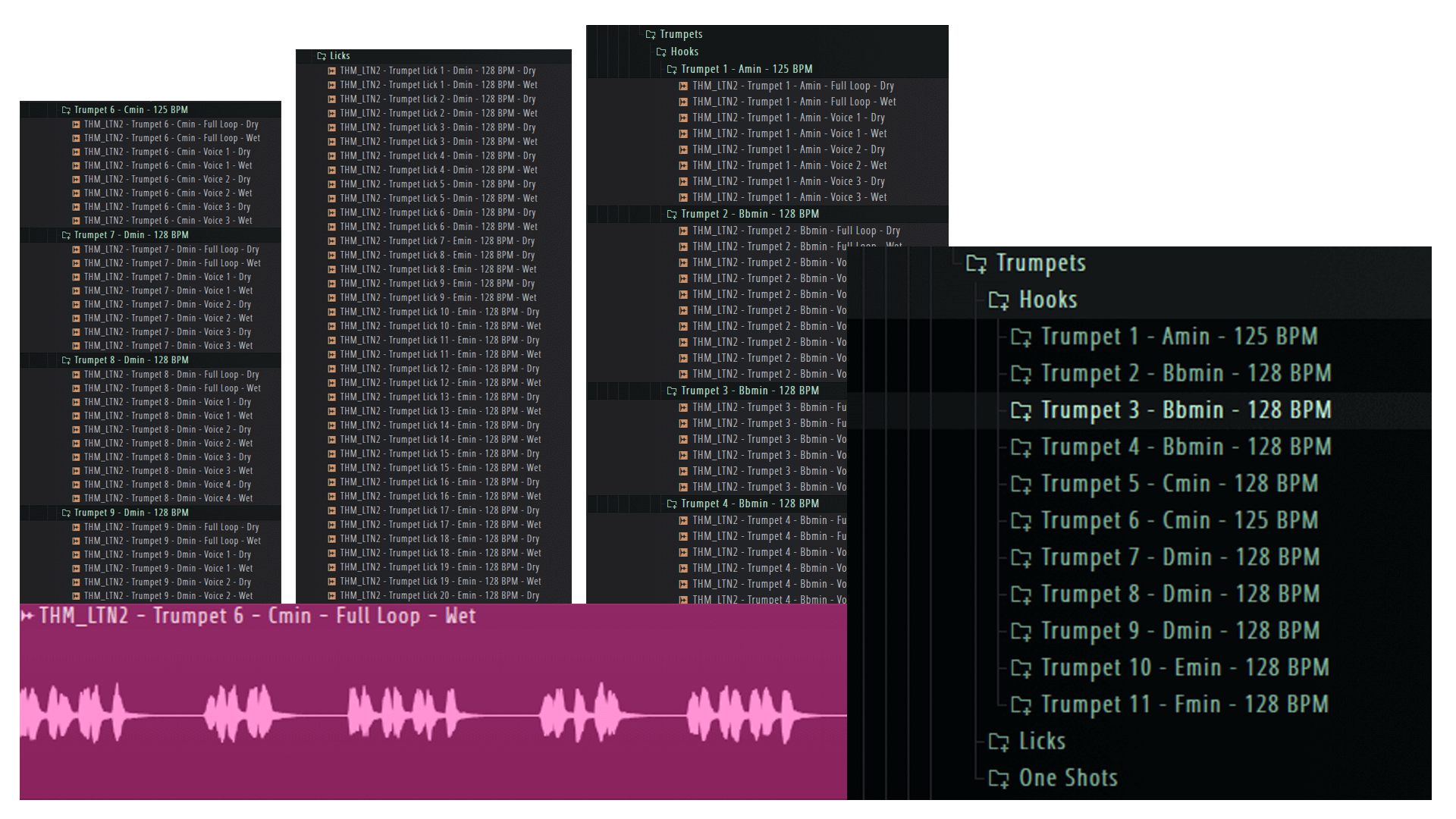This screenshot has width=1456, height=819.
Task: Click the One Shots folder icon
Action: pyautogui.click(x=999, y=779)
